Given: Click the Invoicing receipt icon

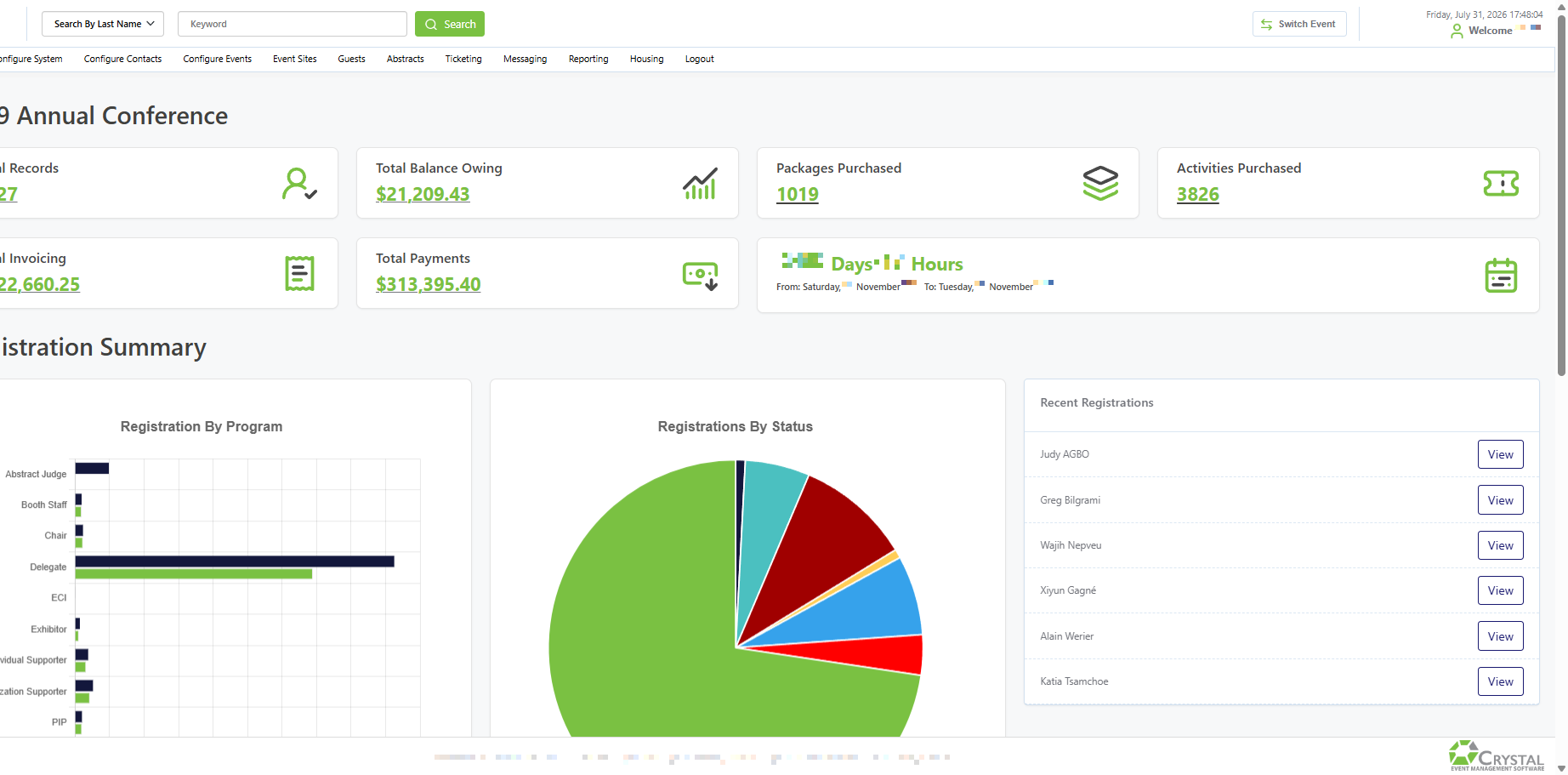Looking at the screenshot, I should tap(299, 273).
